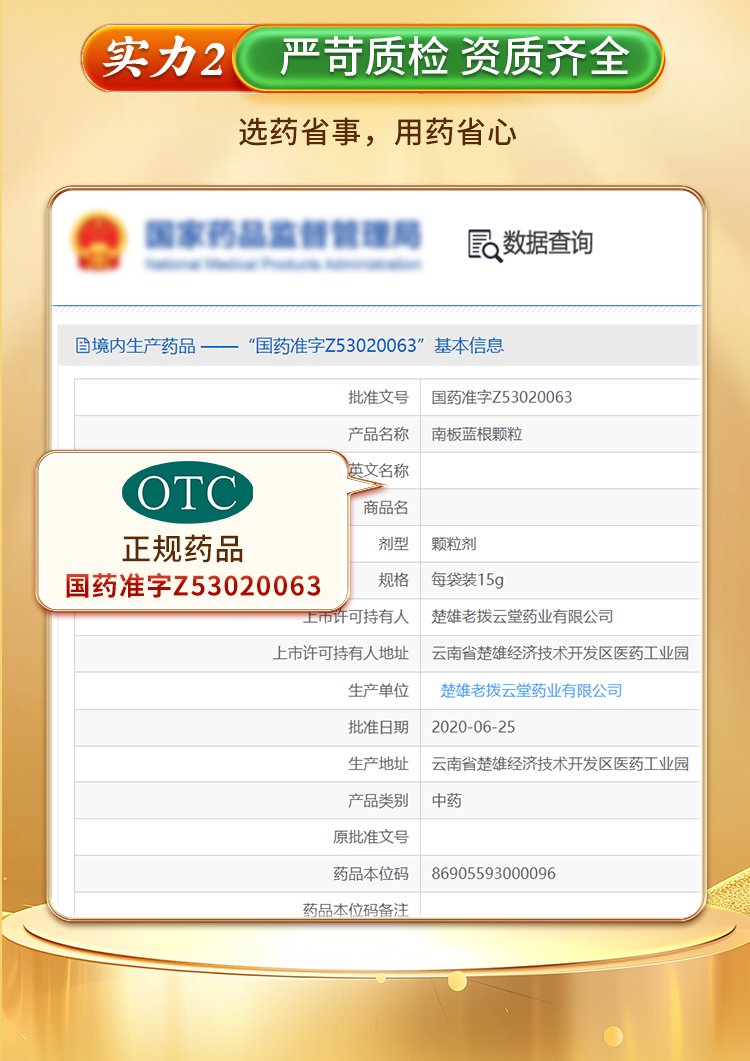Select the 规格 label cell
This screenshot has width=750, height=1061.
(393, 580)
